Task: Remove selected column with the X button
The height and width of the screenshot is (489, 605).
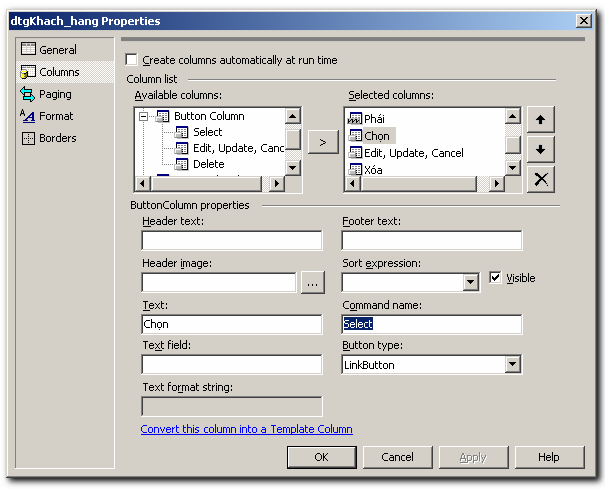Action: click(540, 179)
